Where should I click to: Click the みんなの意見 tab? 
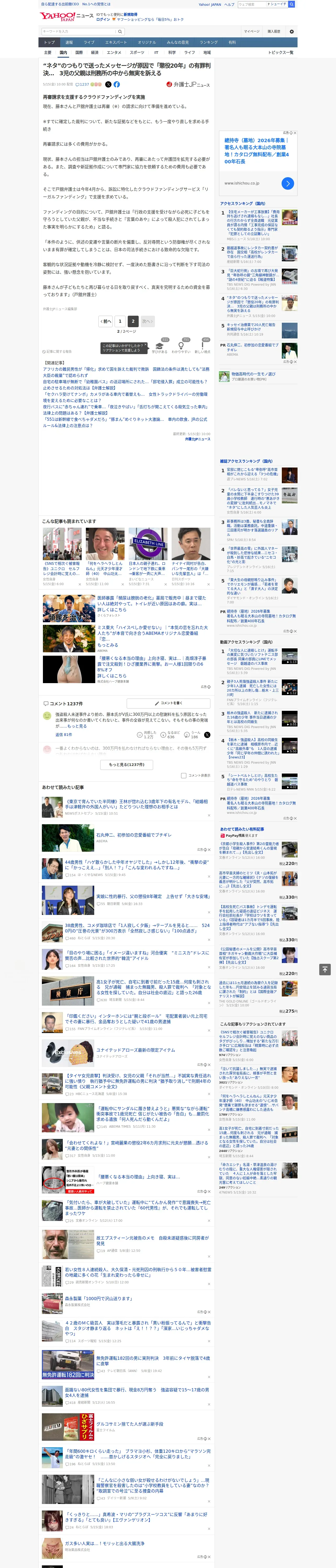(177, 43)
